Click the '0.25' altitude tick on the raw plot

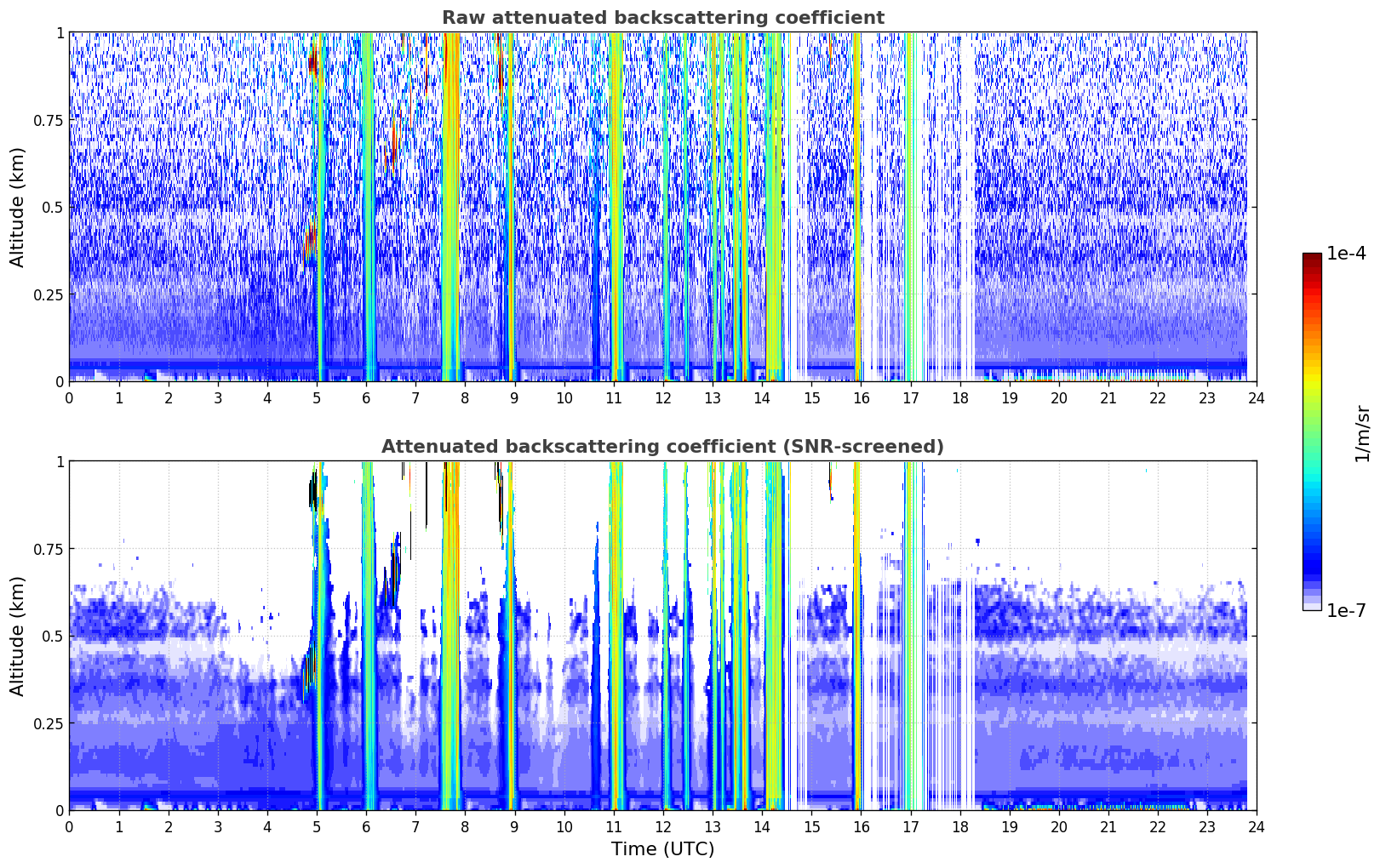pos(49,294)
